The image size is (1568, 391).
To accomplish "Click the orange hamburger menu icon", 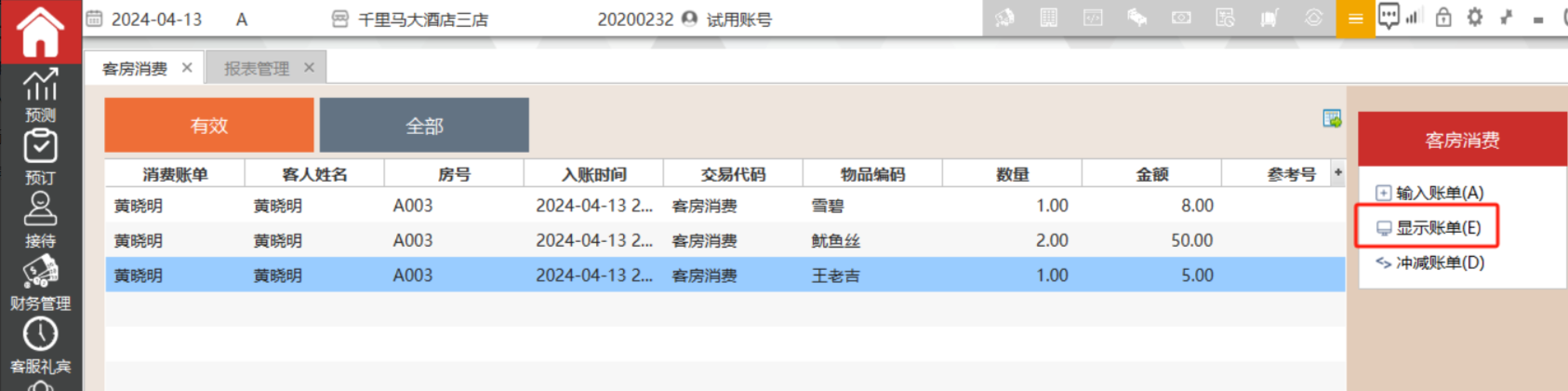I will tap(1355, 19).
